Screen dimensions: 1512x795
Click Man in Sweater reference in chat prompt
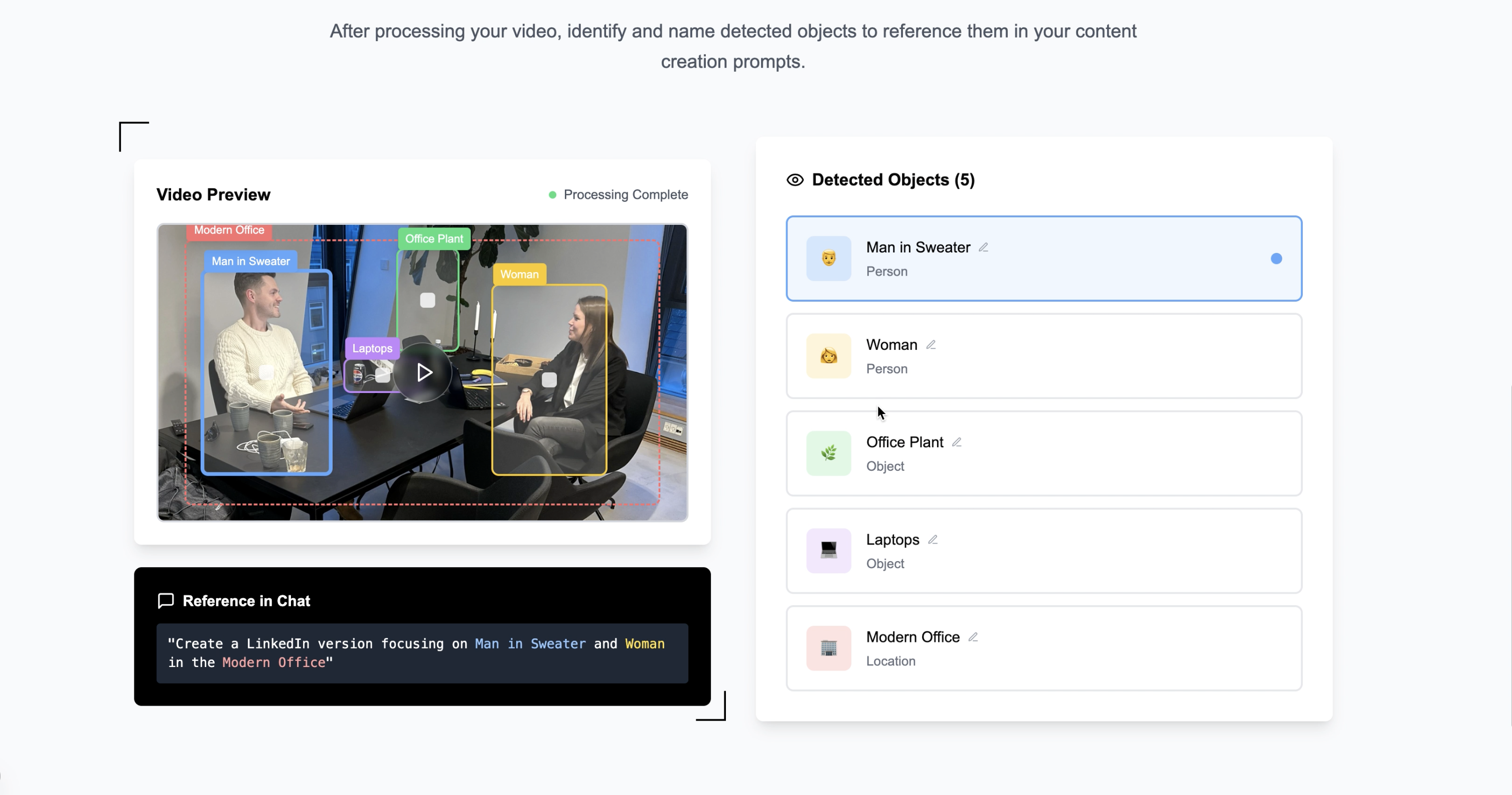click(x=530, y=643)
